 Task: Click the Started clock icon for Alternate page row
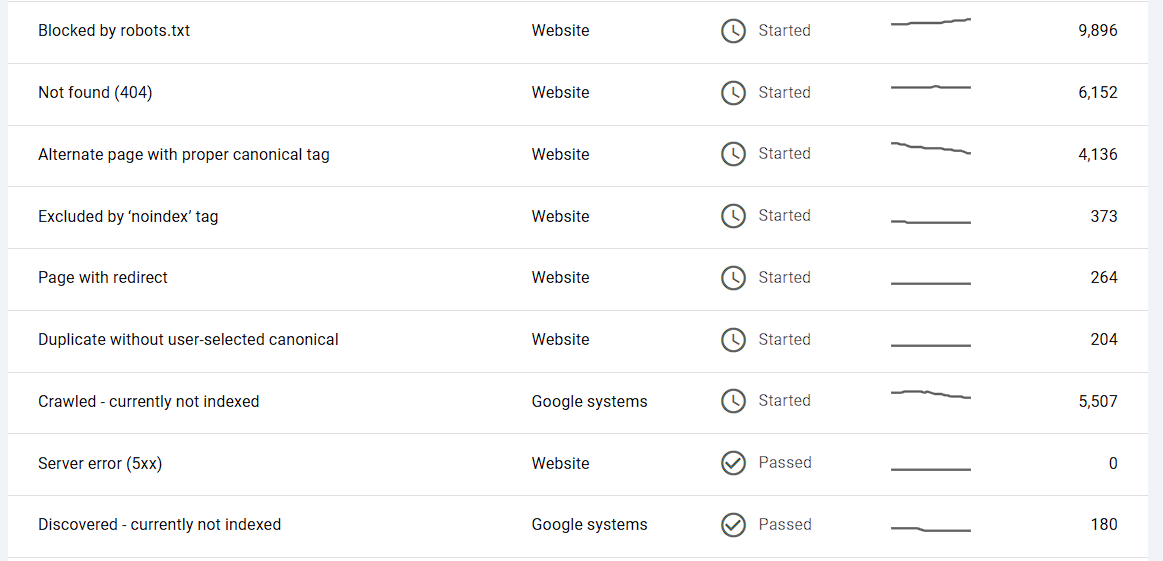click(x=733, y=154)
